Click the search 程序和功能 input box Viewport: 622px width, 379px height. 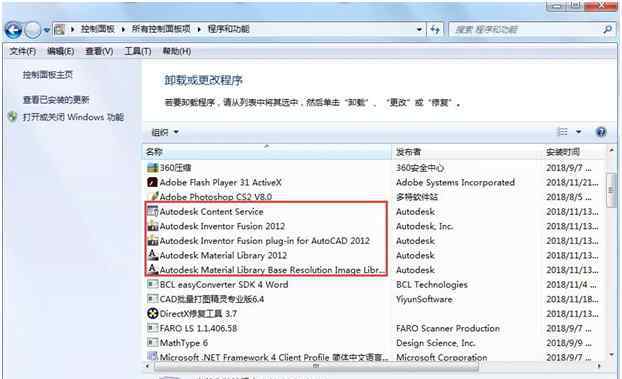click(526, 29)
